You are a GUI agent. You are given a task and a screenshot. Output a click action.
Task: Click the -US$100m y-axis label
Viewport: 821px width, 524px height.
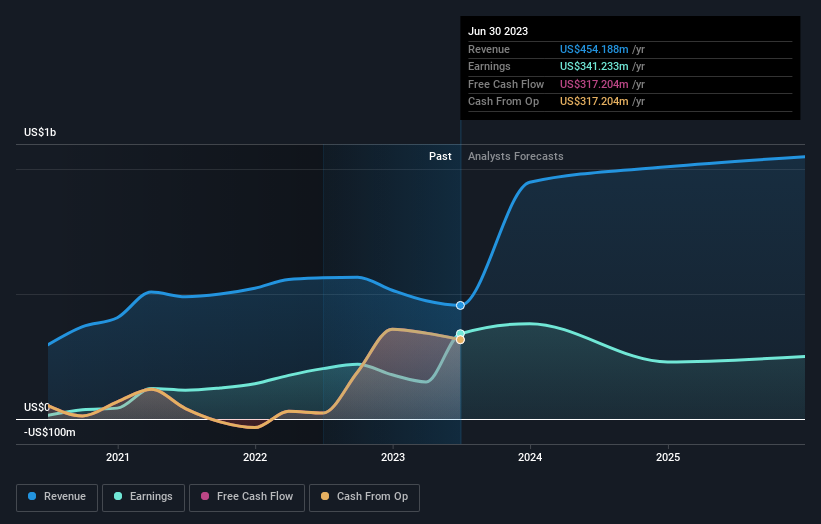[x=50, y=432]
